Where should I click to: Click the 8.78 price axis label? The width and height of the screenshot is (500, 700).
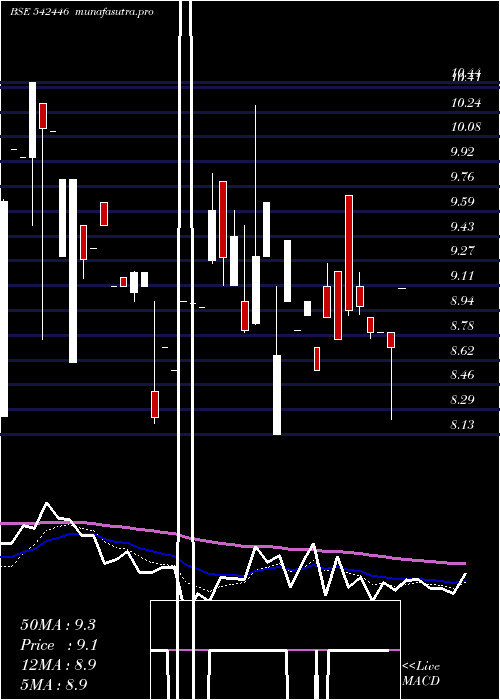coord(462,326)
